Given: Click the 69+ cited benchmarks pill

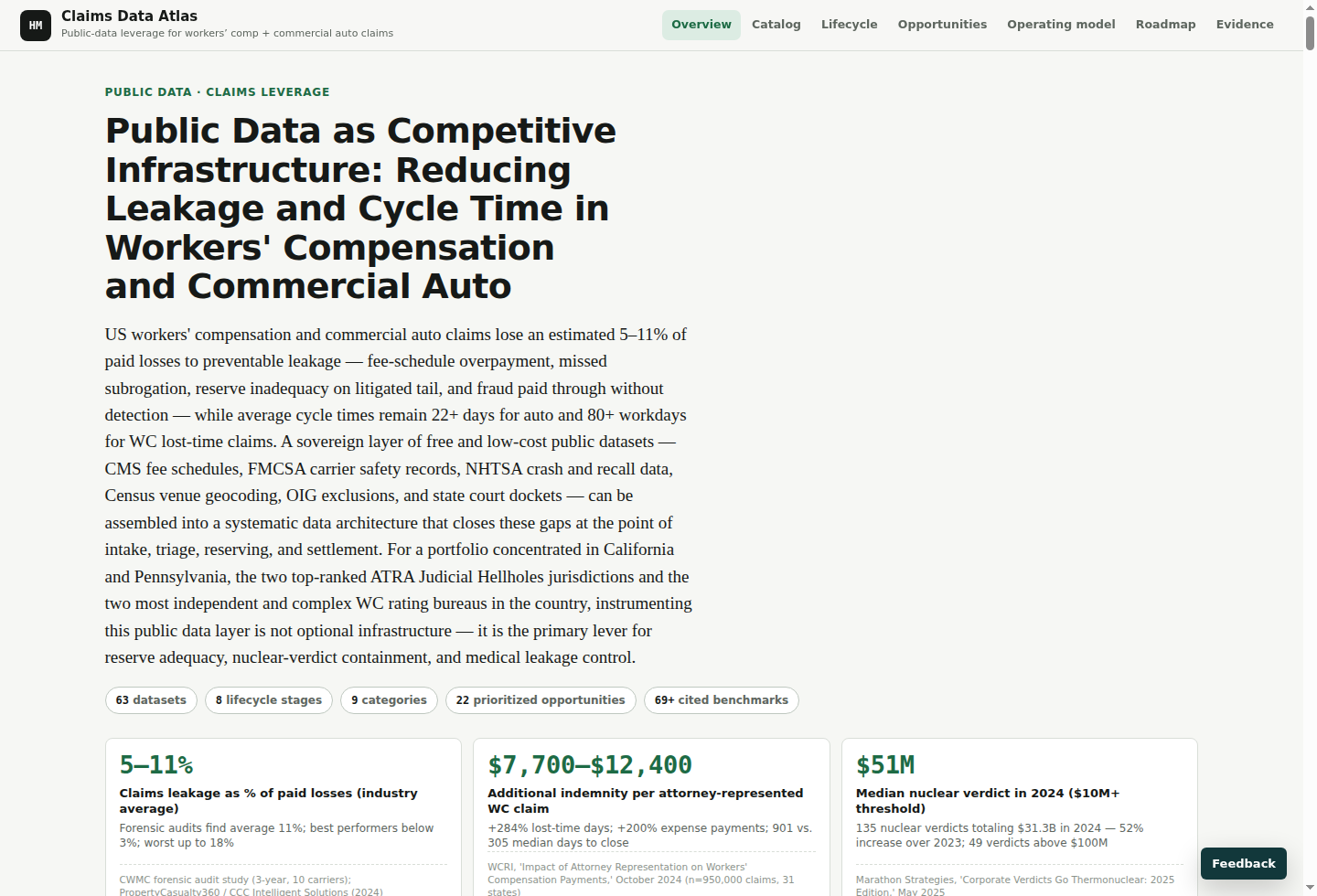Looking at the screenshot, I should tap(722, 700).
